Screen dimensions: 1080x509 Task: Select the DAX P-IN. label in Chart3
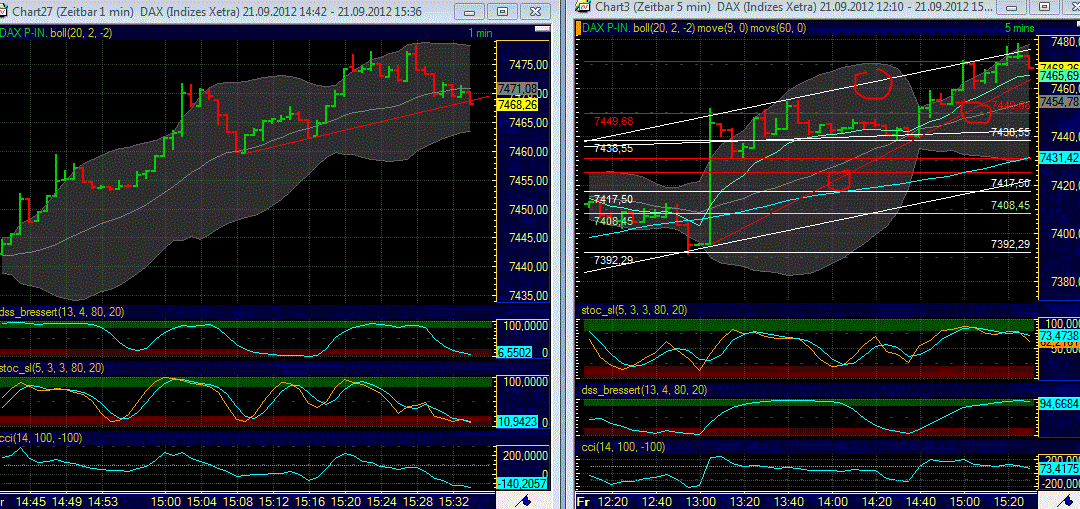coord(606,28)
